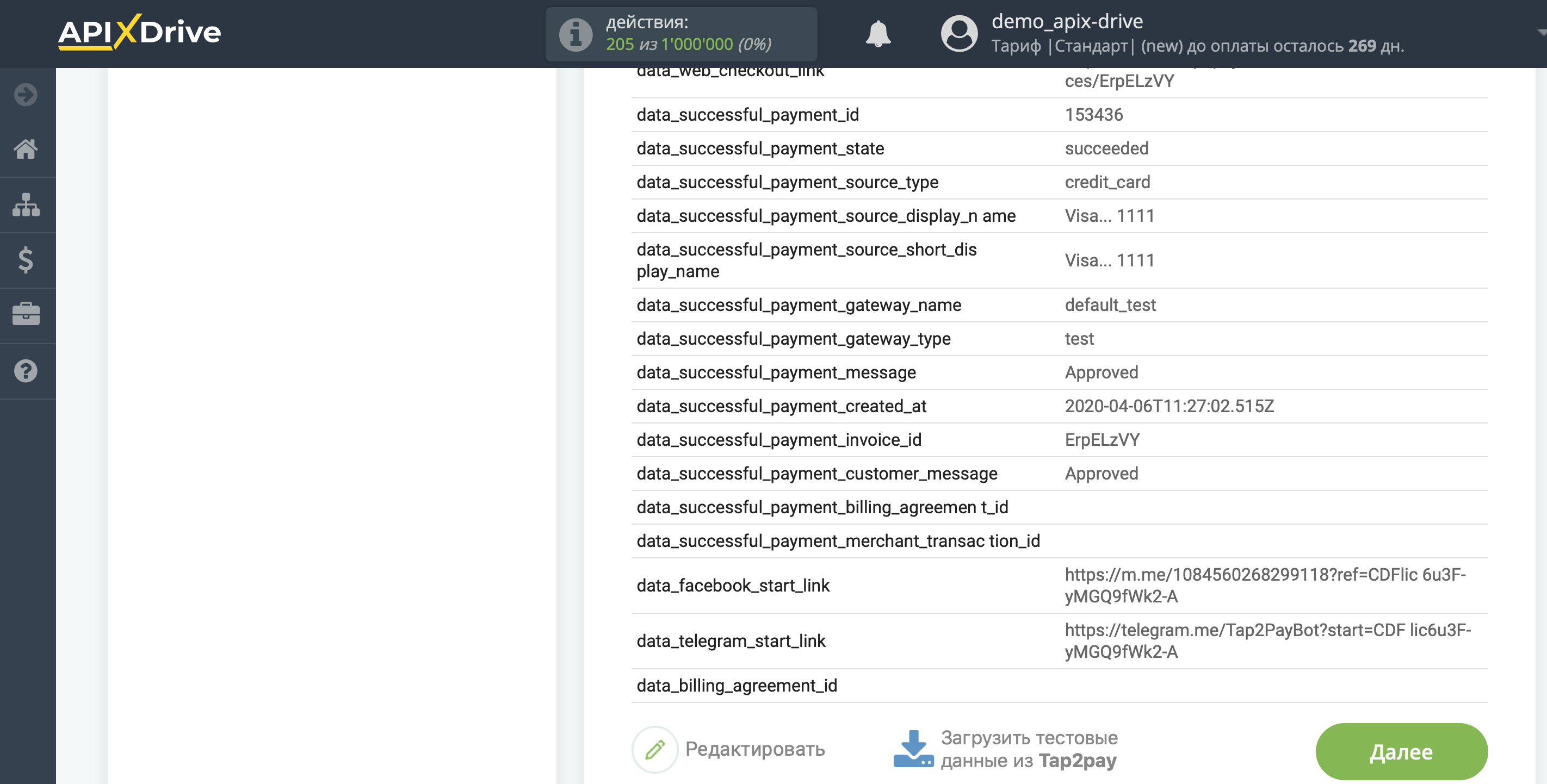Click the Далее button
Viewport: 1547px width, 784px height.
[1401, 751]
